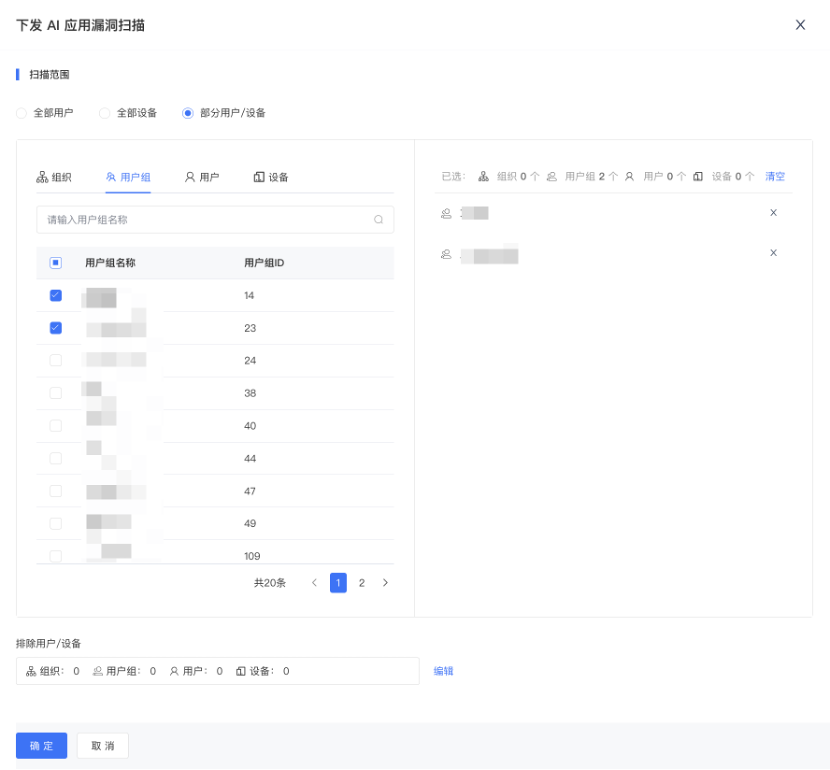830x770 pixels.
Task: Click the 组织 icon in the exclusion box
Action: coord(31,672)
